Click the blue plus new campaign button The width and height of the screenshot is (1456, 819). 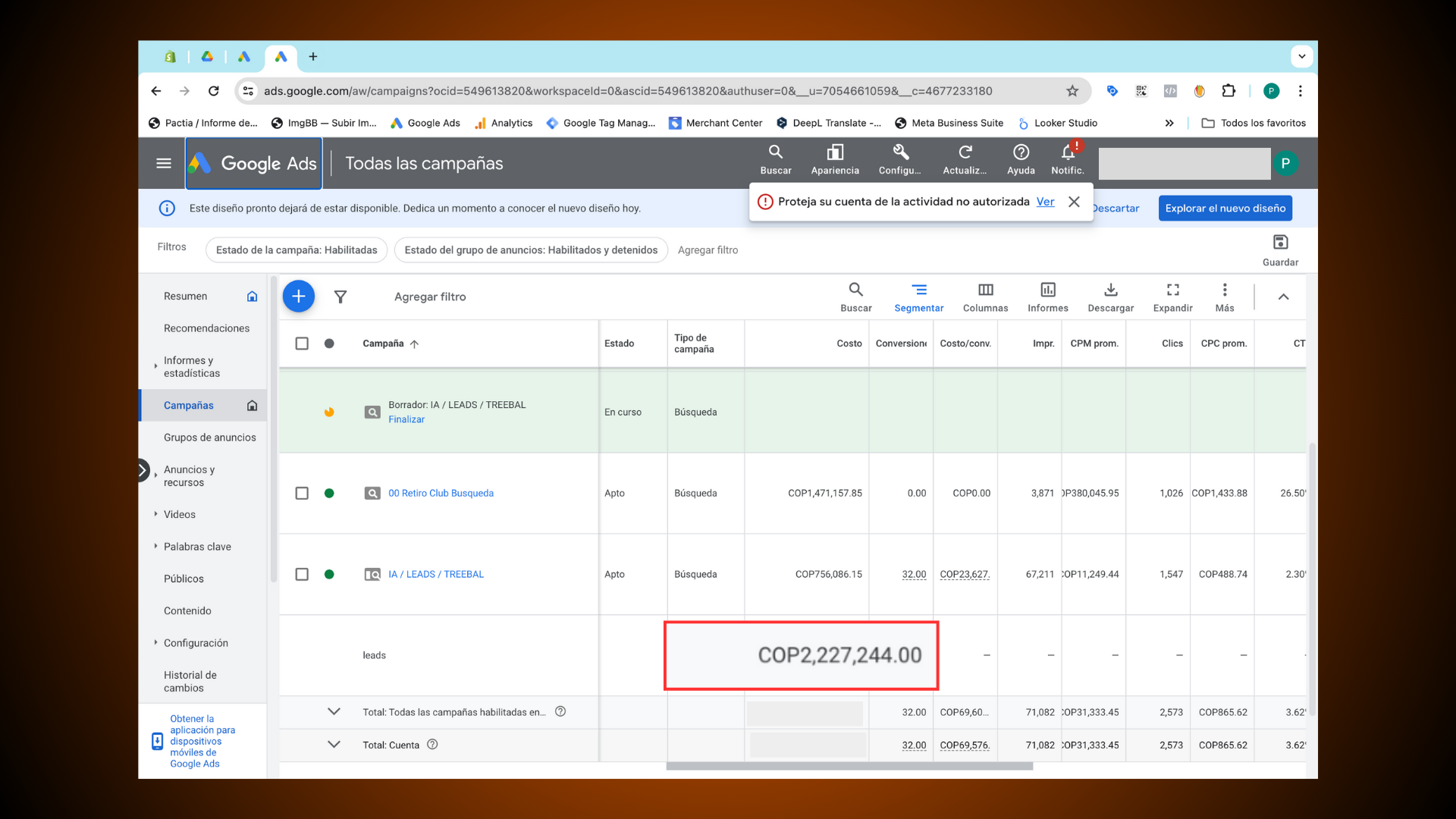coord(299,297)
